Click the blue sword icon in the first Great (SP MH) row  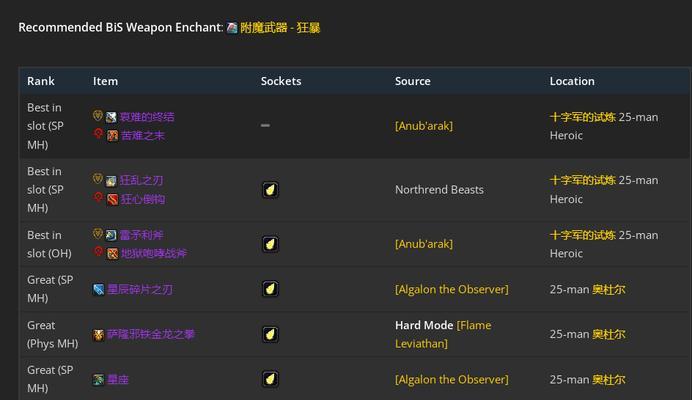[x=98, y=290]
